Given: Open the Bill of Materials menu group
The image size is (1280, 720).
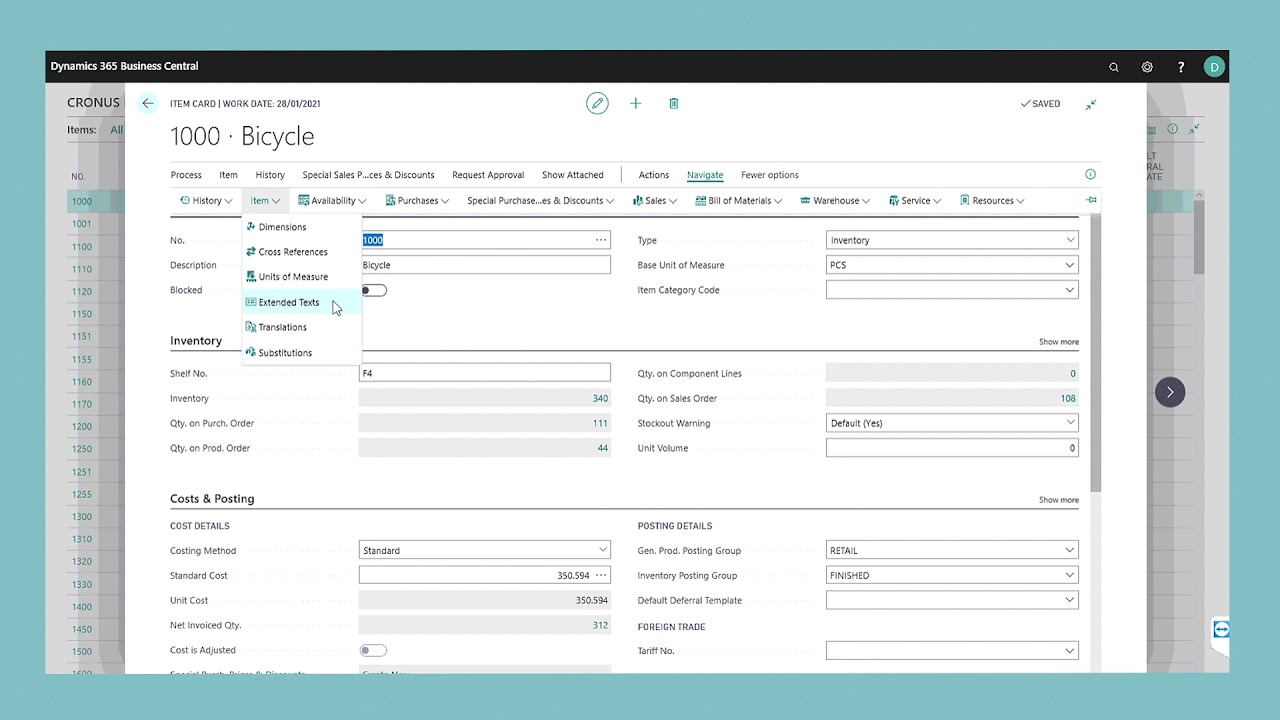Looking at the screenshot, I should 738,200.
